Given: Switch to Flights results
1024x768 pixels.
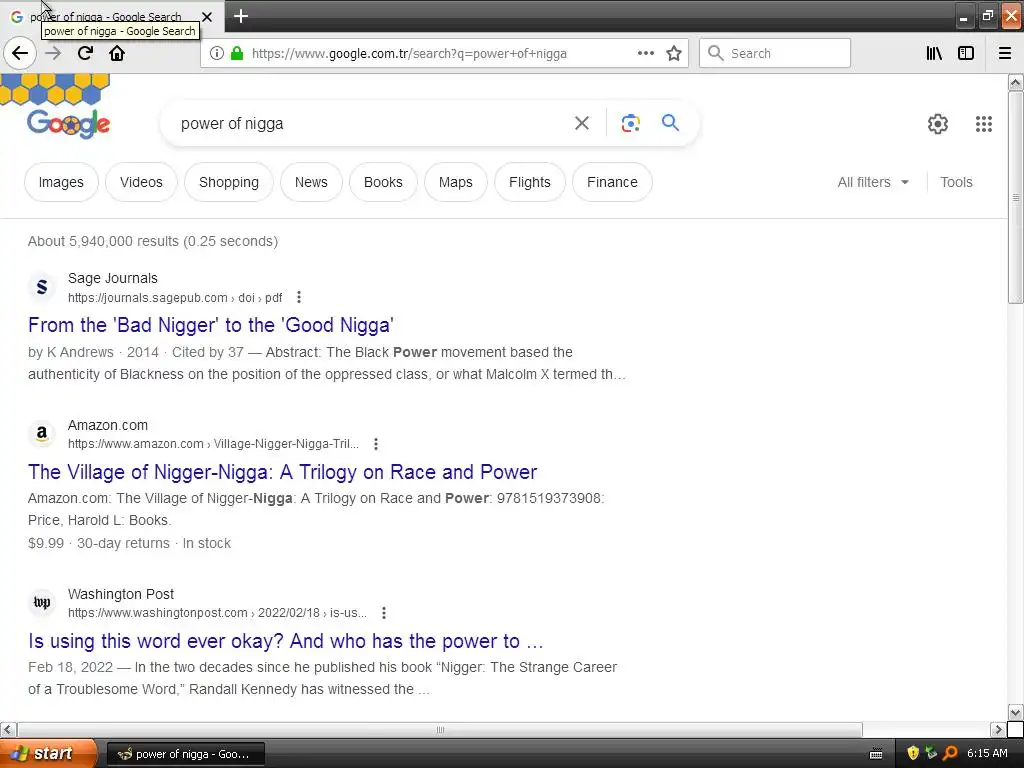Looking at the screenshot, I should pos(530,182).
